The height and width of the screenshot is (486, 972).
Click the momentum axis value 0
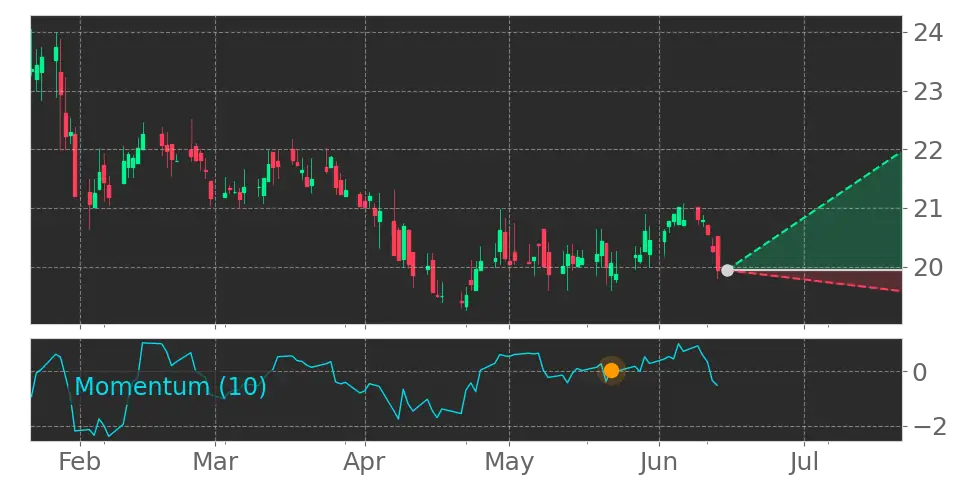click(921, 372)
